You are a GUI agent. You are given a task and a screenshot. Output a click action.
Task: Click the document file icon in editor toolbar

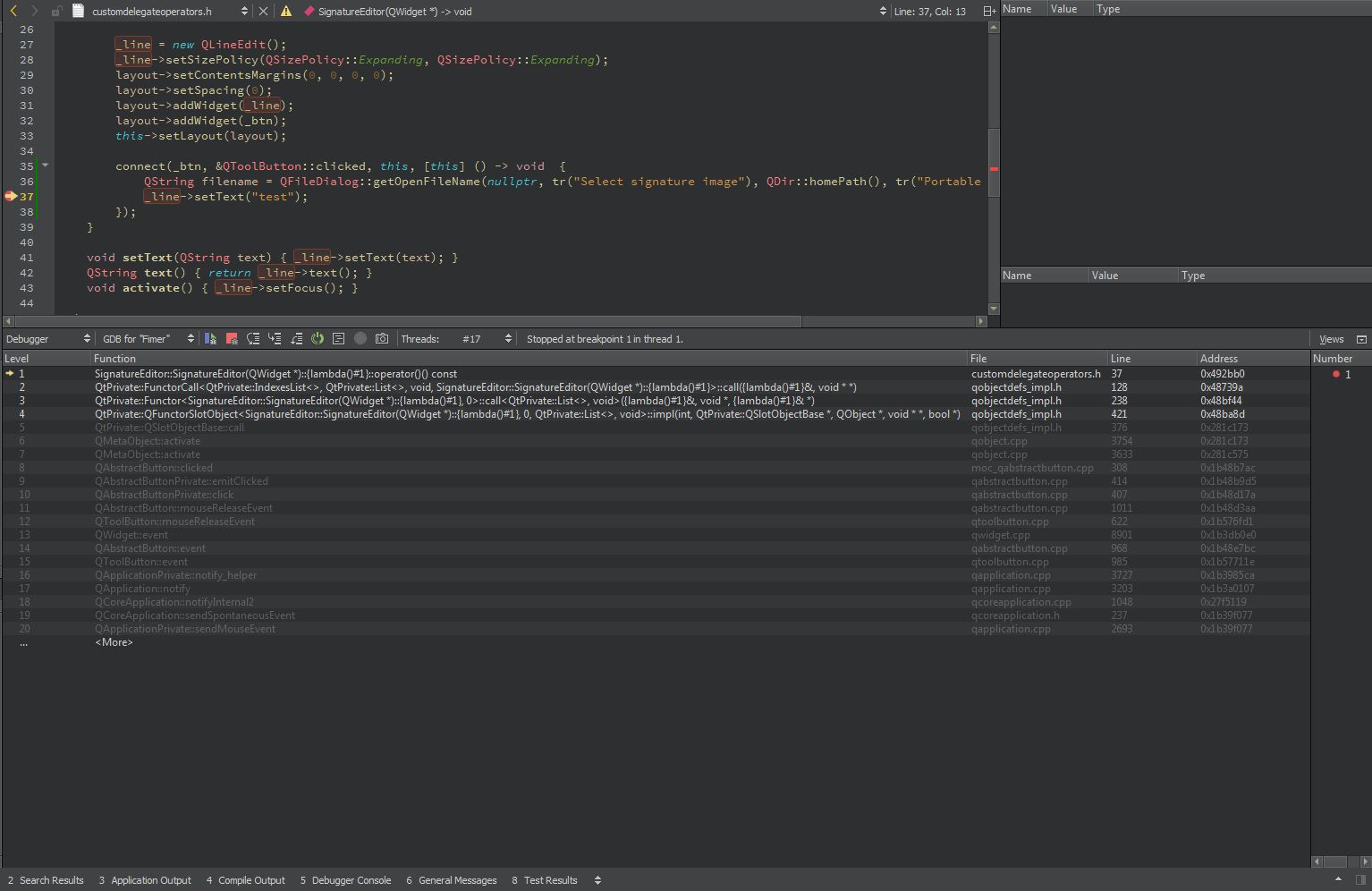click(78, 11)
